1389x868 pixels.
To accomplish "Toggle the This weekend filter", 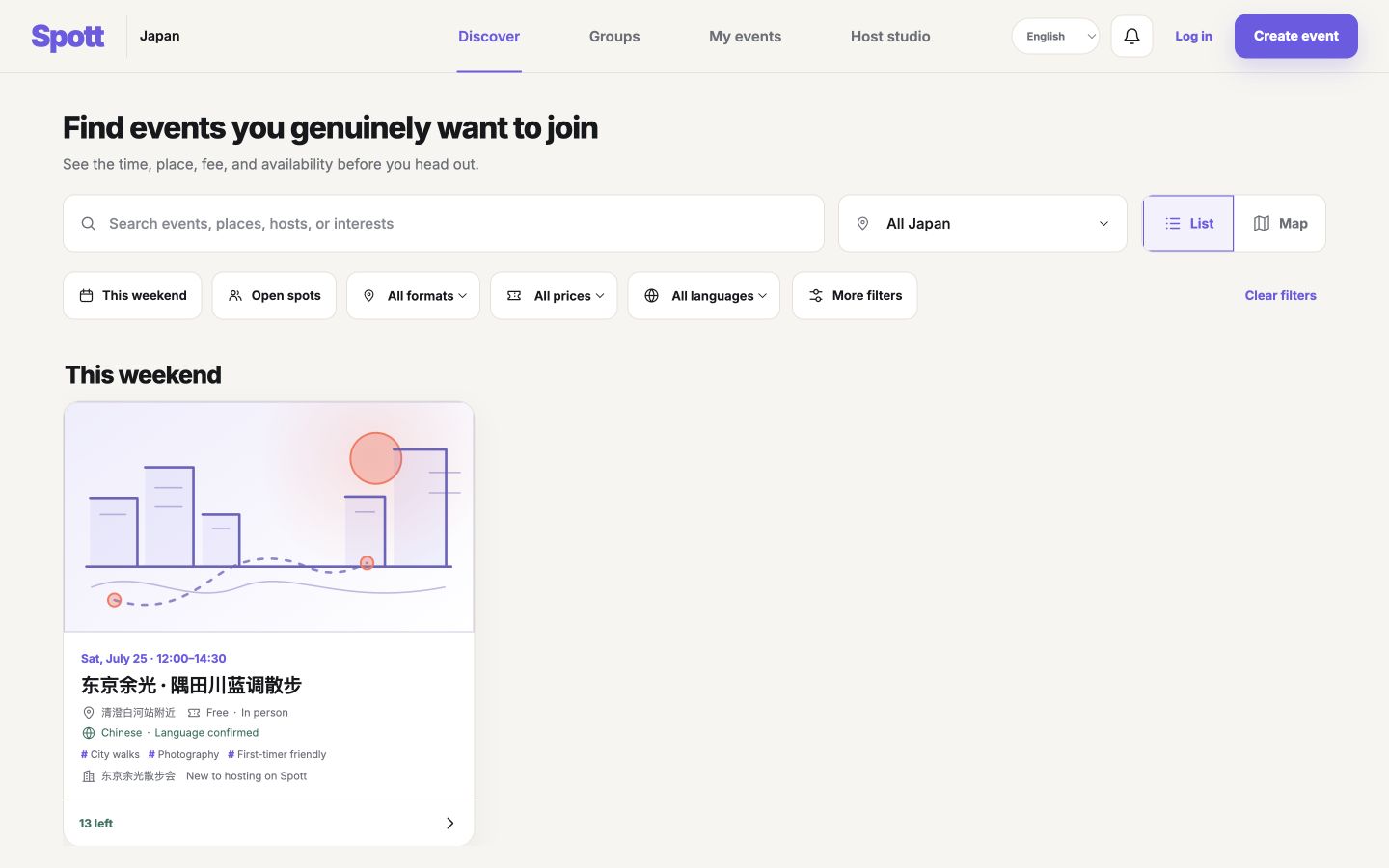I will pos(132,296).
